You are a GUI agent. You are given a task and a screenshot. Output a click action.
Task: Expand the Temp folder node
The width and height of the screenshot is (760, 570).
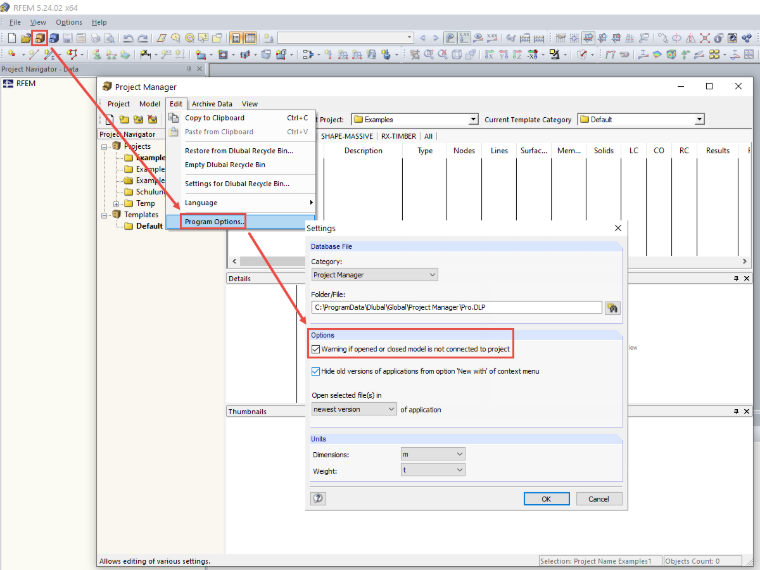click(116, 204)
